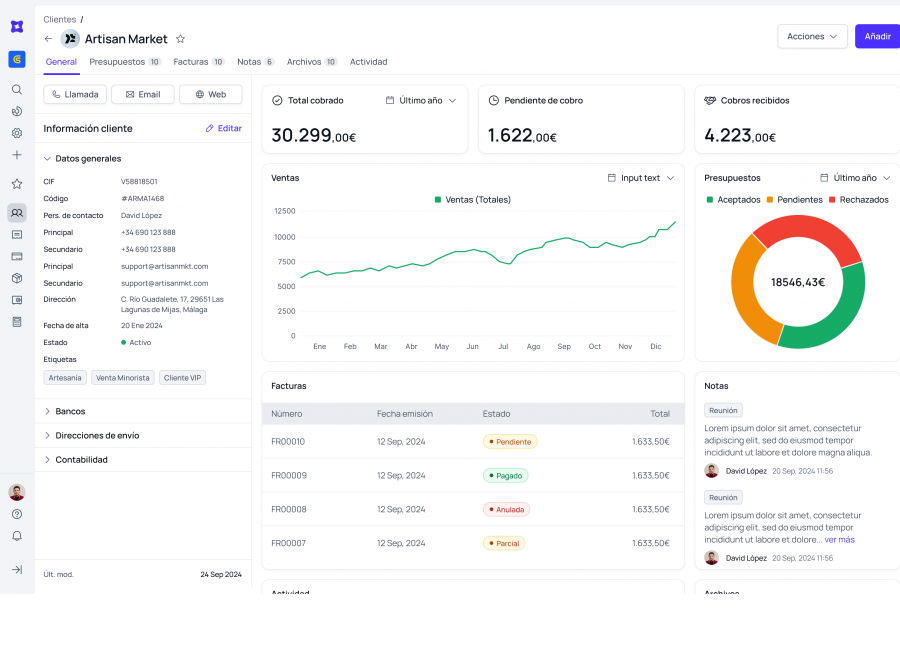This screenshot has height=671, width=900.
Task: Expand the Bancos section
Action: click(70, 411)
